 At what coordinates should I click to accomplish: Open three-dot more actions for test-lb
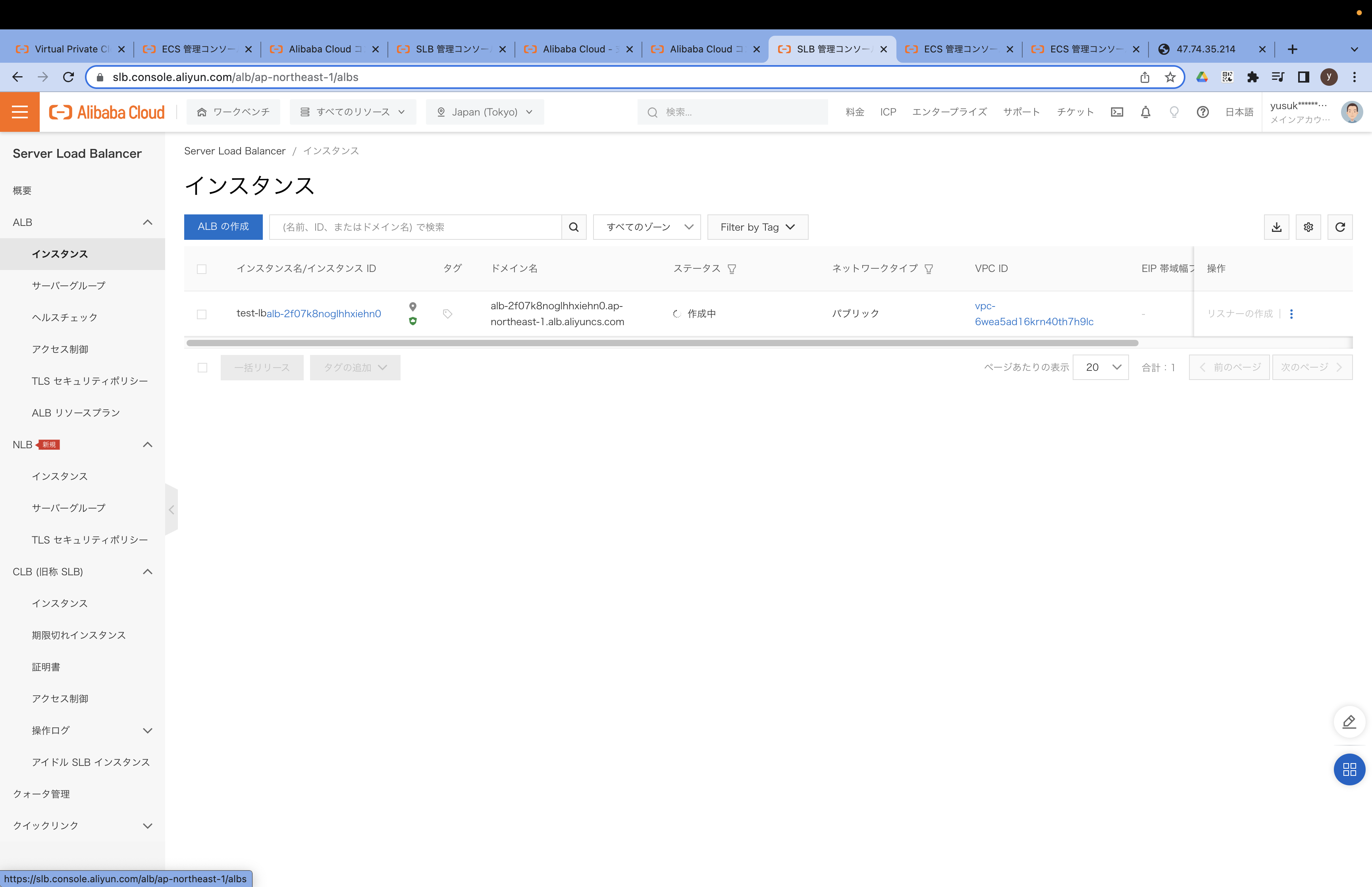(1291, 314)
